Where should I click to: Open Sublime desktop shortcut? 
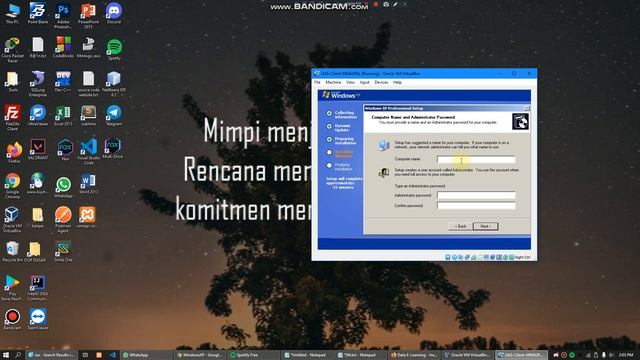click(x=89, y=116)
